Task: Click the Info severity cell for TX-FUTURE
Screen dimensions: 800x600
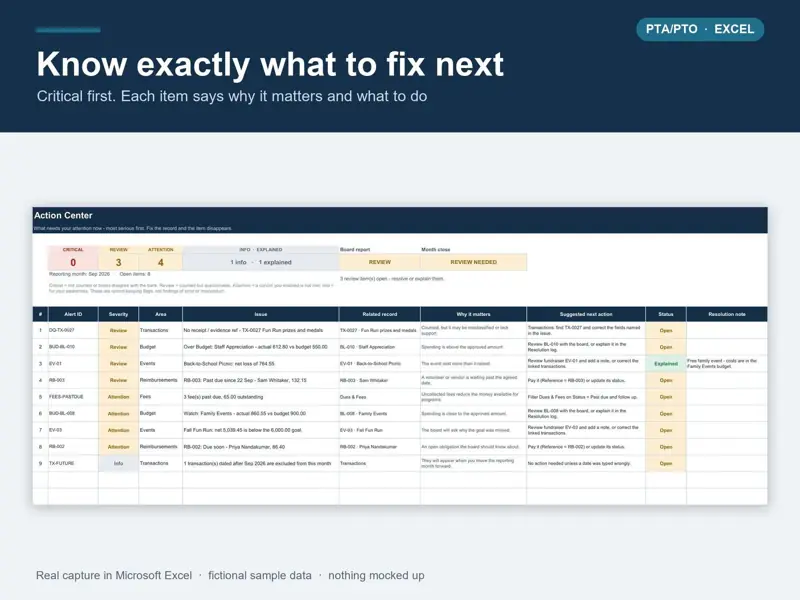Action: pos(118,463)
